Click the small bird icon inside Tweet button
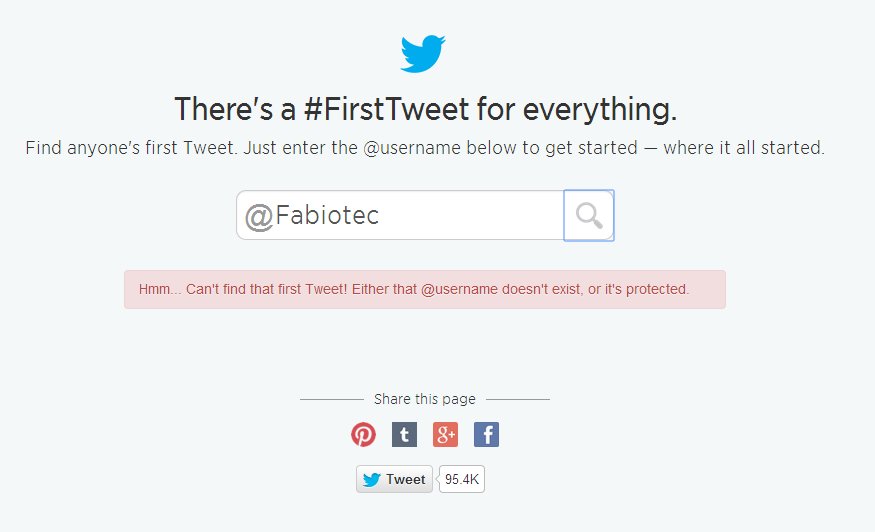875x532 pixels. click(x=372, y=480)
